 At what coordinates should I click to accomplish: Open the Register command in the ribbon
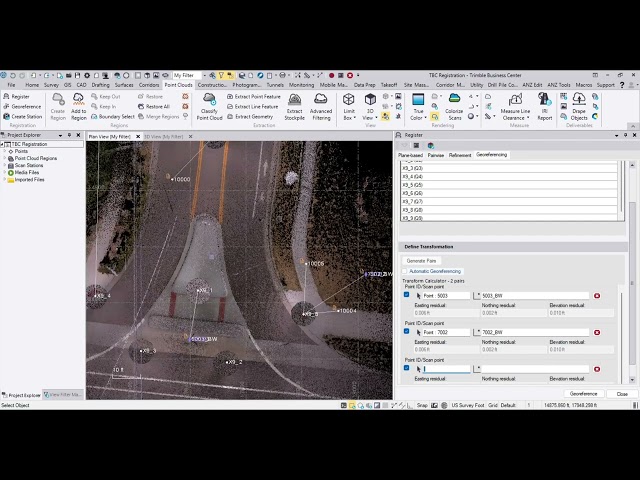(16, 97)
